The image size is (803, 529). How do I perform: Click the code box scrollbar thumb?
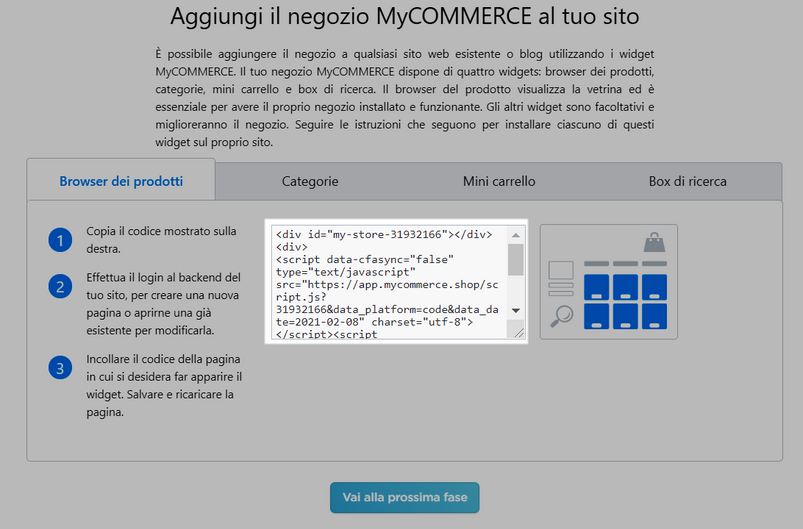coord(516,260)
